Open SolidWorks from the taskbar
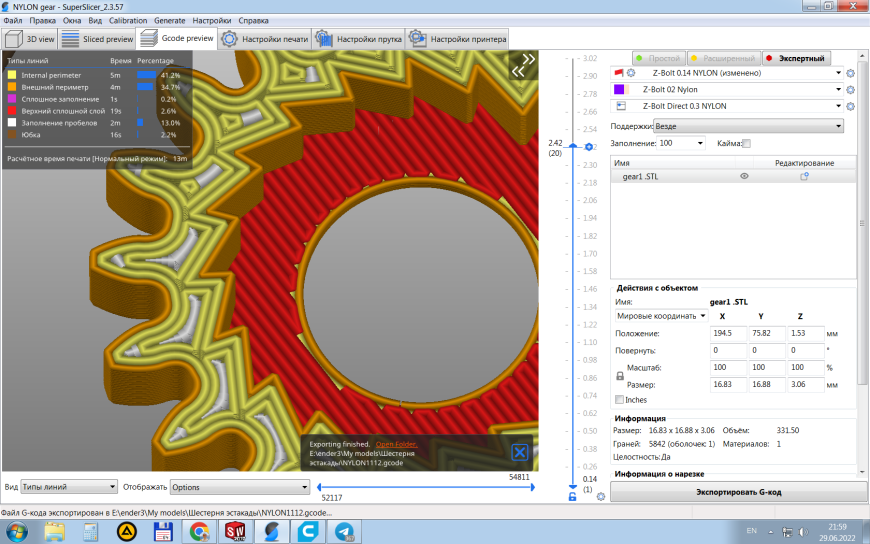 click(x=235, y=532)
